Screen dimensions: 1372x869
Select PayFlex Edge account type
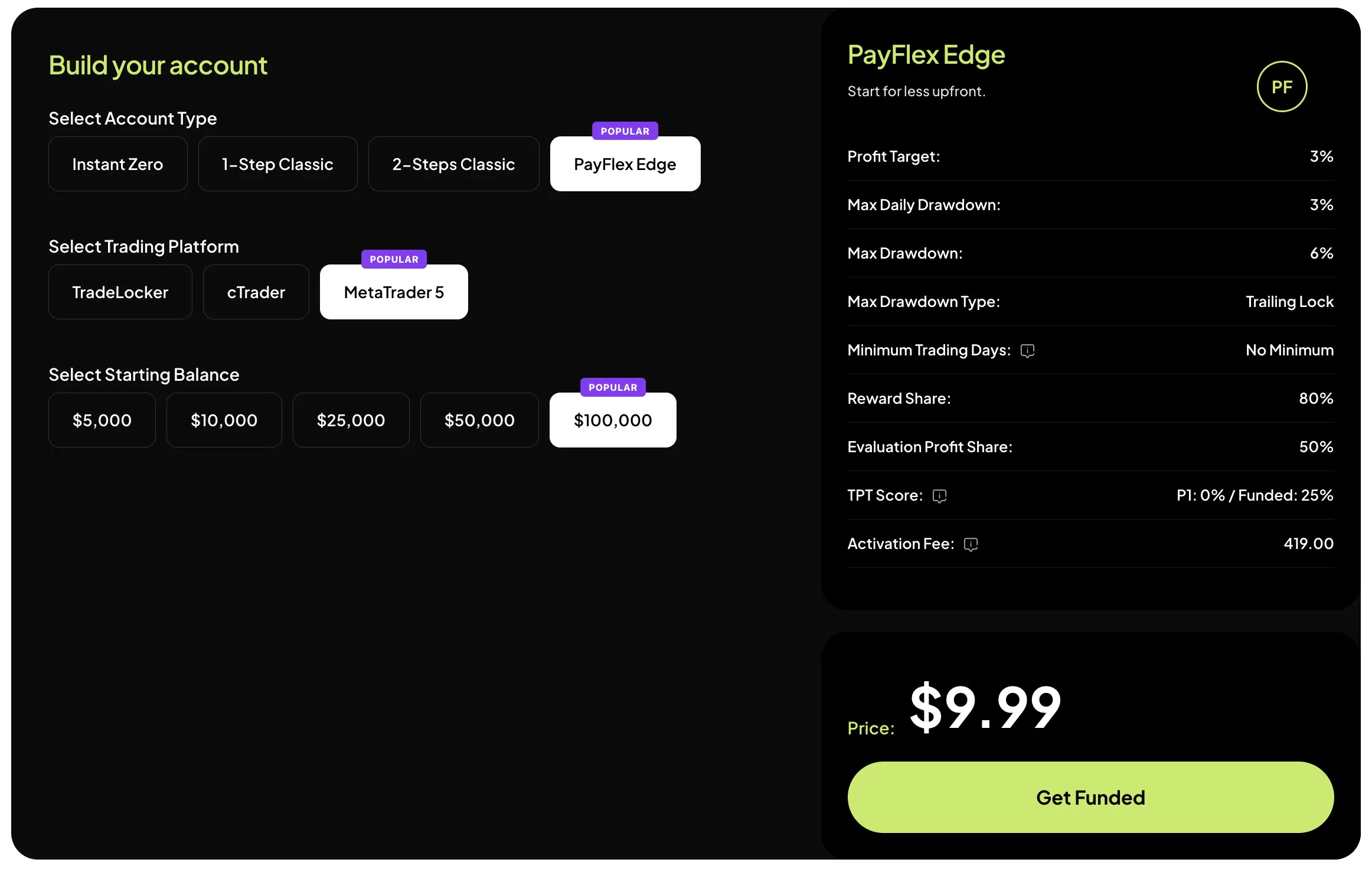pyautogui.click(x=625, y=164)
